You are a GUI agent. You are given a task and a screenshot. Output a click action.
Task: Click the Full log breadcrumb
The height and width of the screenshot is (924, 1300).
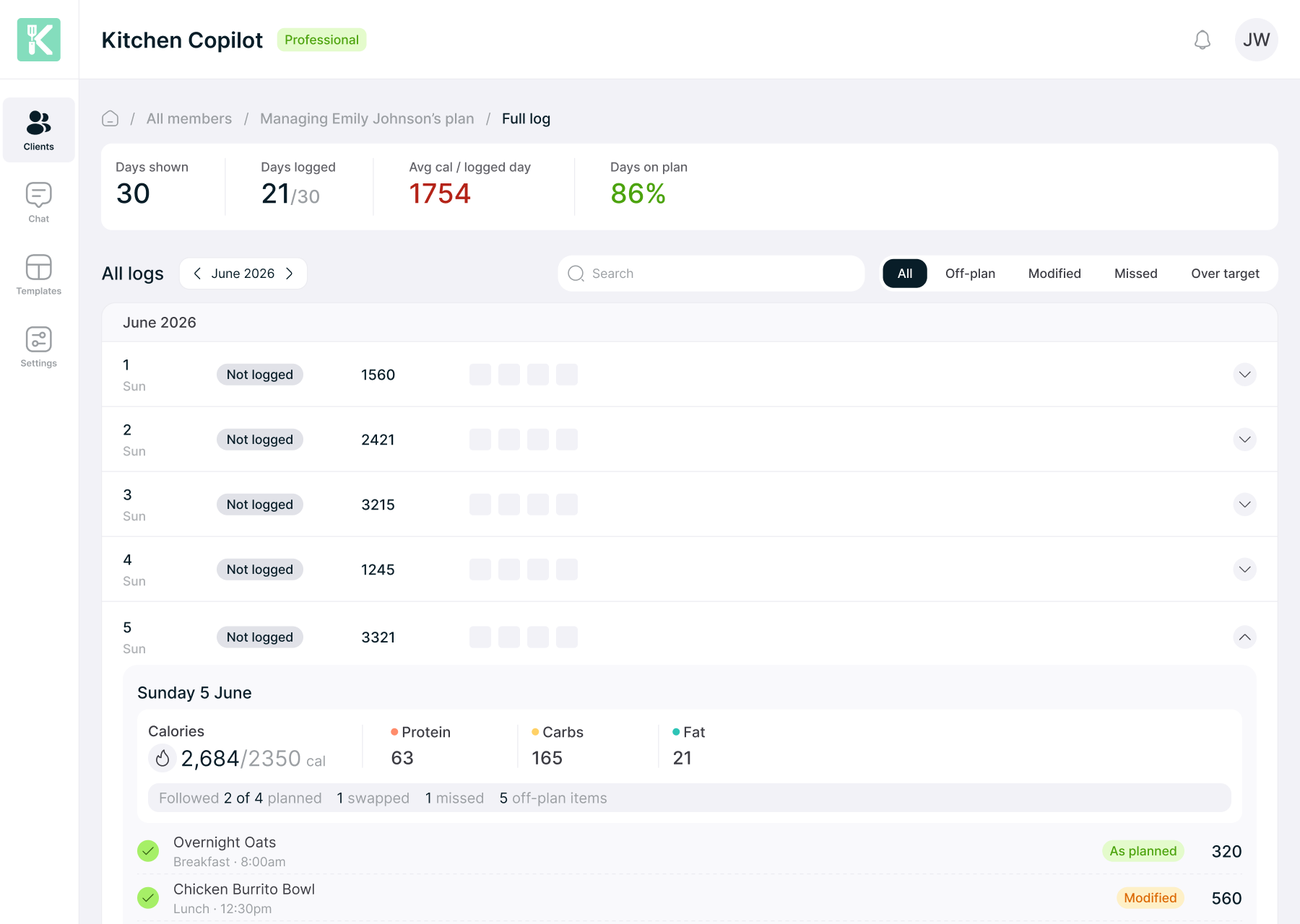pos(526,118)
